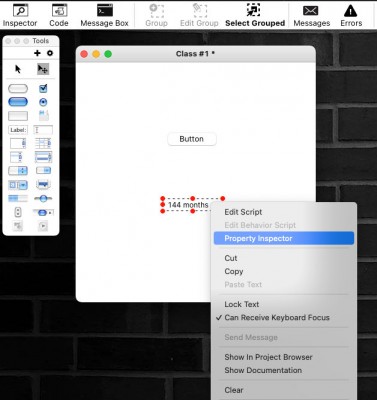The height and width of the screenshot is (400, 377).
Task: Click the Select Grouped toolbar icon
Action: (x=255, y=15)
